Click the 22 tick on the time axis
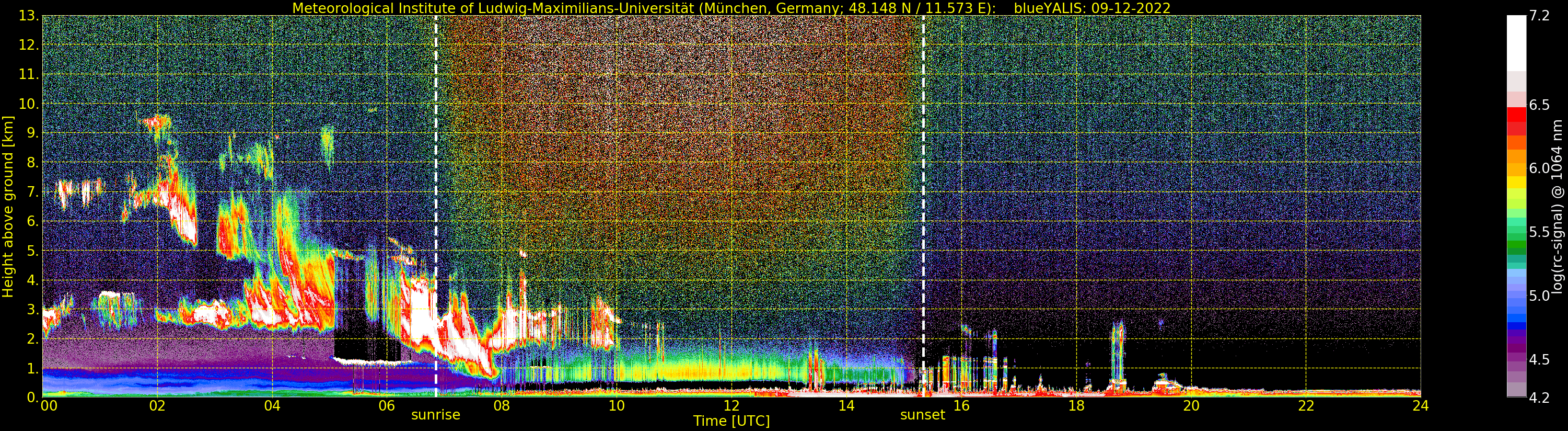 coord(1306,405)
